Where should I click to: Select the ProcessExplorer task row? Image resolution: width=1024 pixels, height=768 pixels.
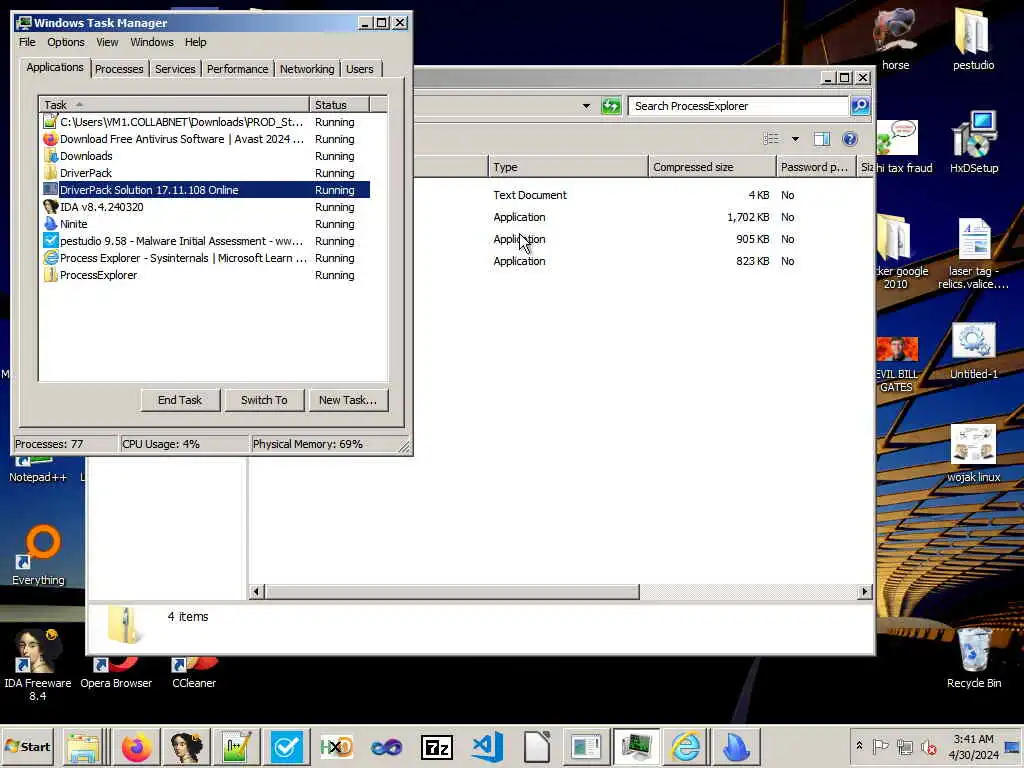pyautogui.click(x=206, y=275)
